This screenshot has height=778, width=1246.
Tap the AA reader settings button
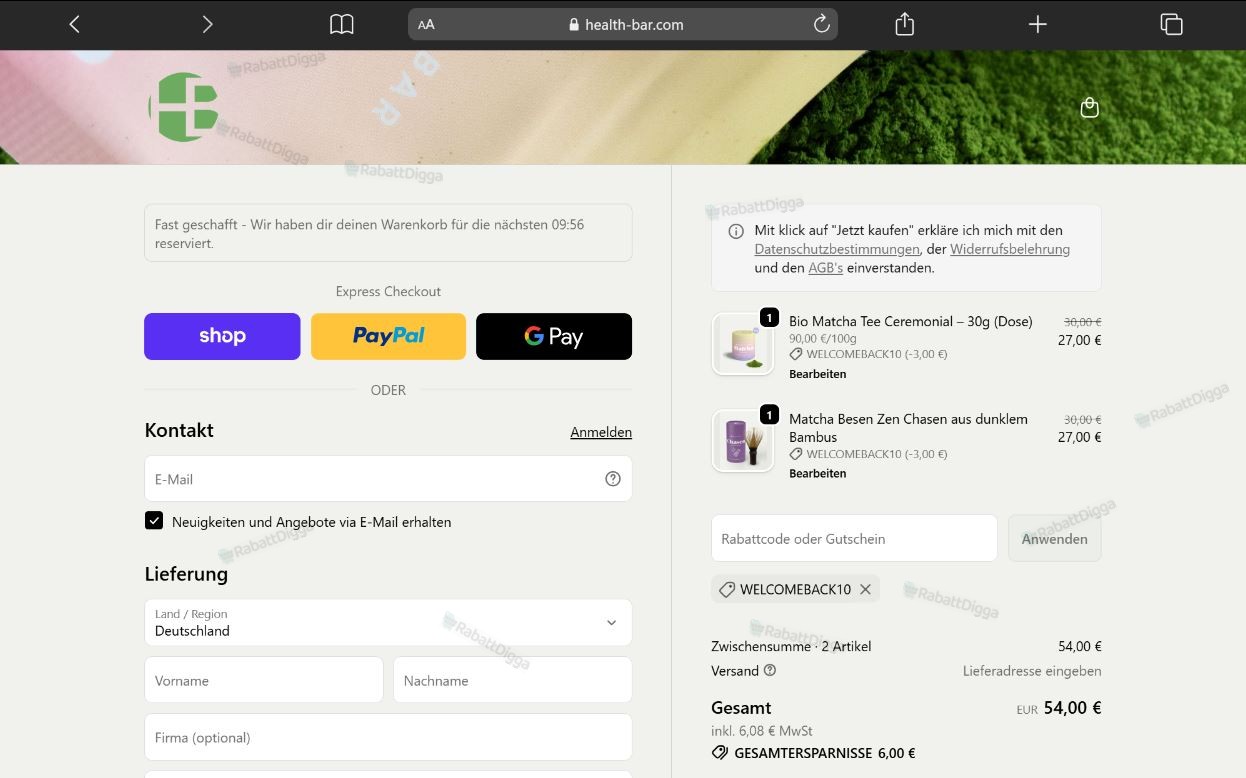click(x=426, y=25)
